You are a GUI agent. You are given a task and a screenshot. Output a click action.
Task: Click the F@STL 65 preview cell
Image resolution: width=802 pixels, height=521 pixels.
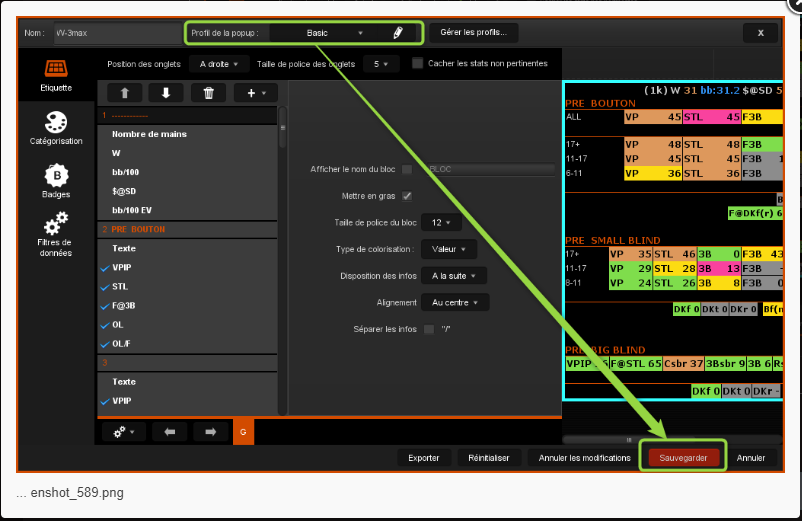[636, 364]
